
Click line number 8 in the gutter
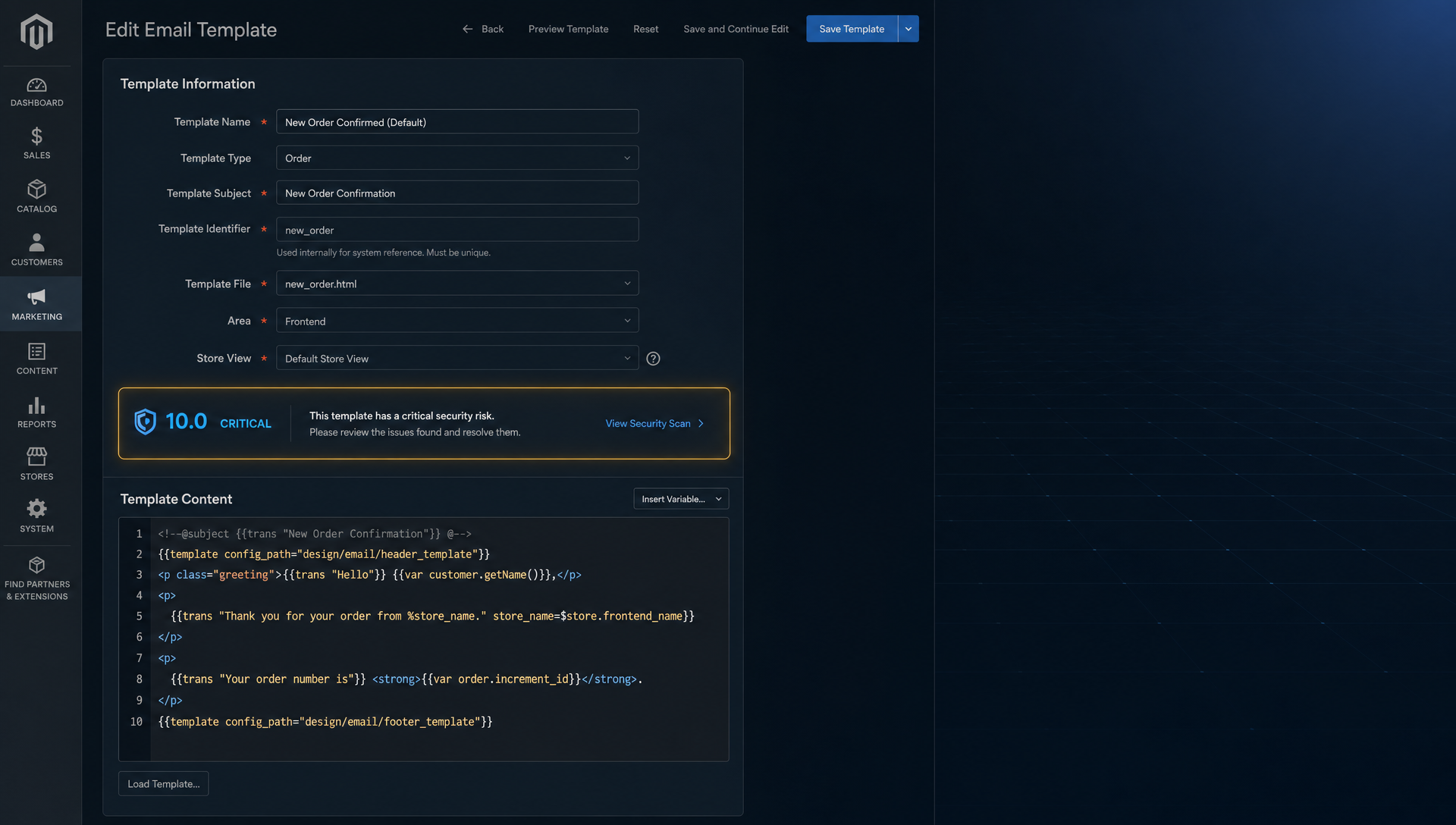tap(139, 679)
